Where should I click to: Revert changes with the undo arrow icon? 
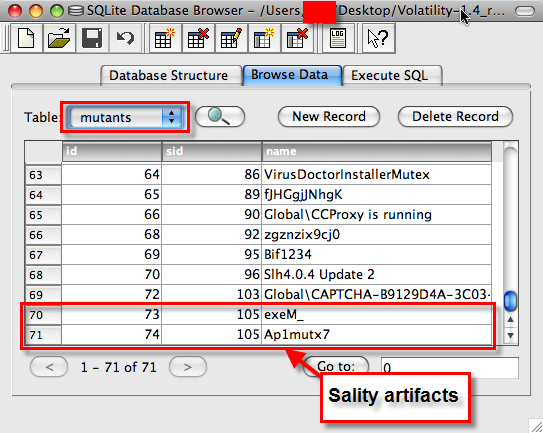(125, 38)
